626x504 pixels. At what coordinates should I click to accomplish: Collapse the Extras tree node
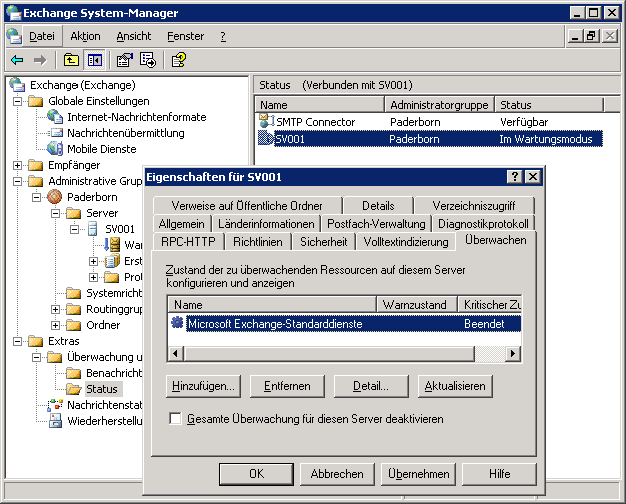pos(17,341)
